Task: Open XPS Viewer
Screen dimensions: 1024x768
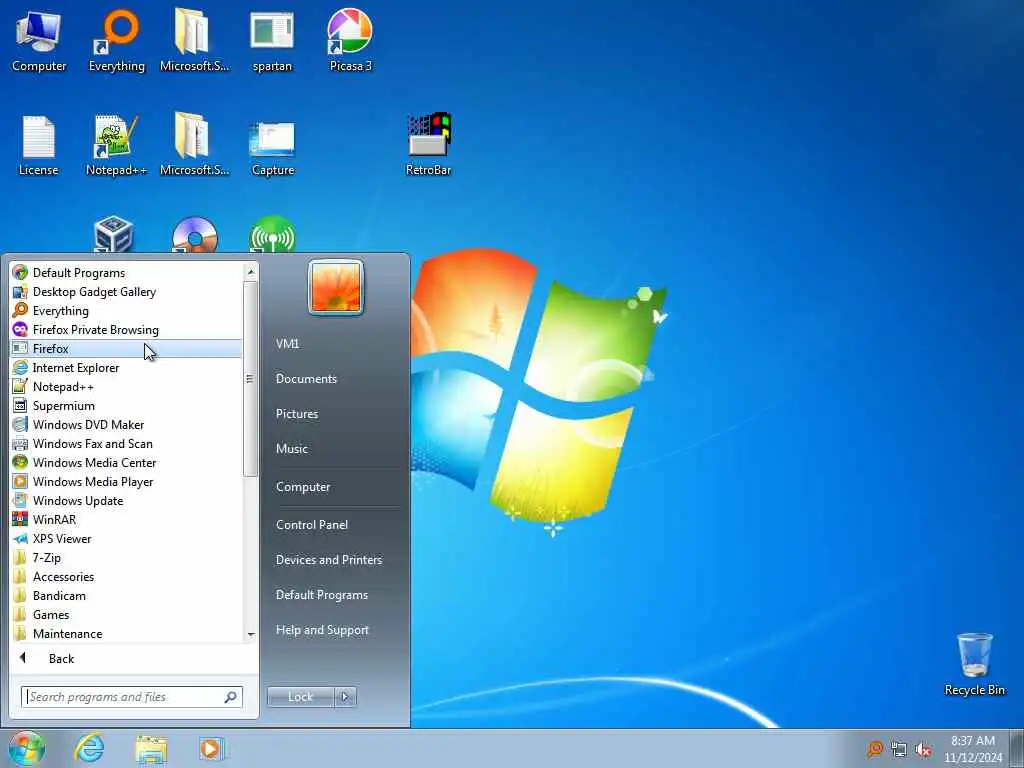Action: [127, 539]
